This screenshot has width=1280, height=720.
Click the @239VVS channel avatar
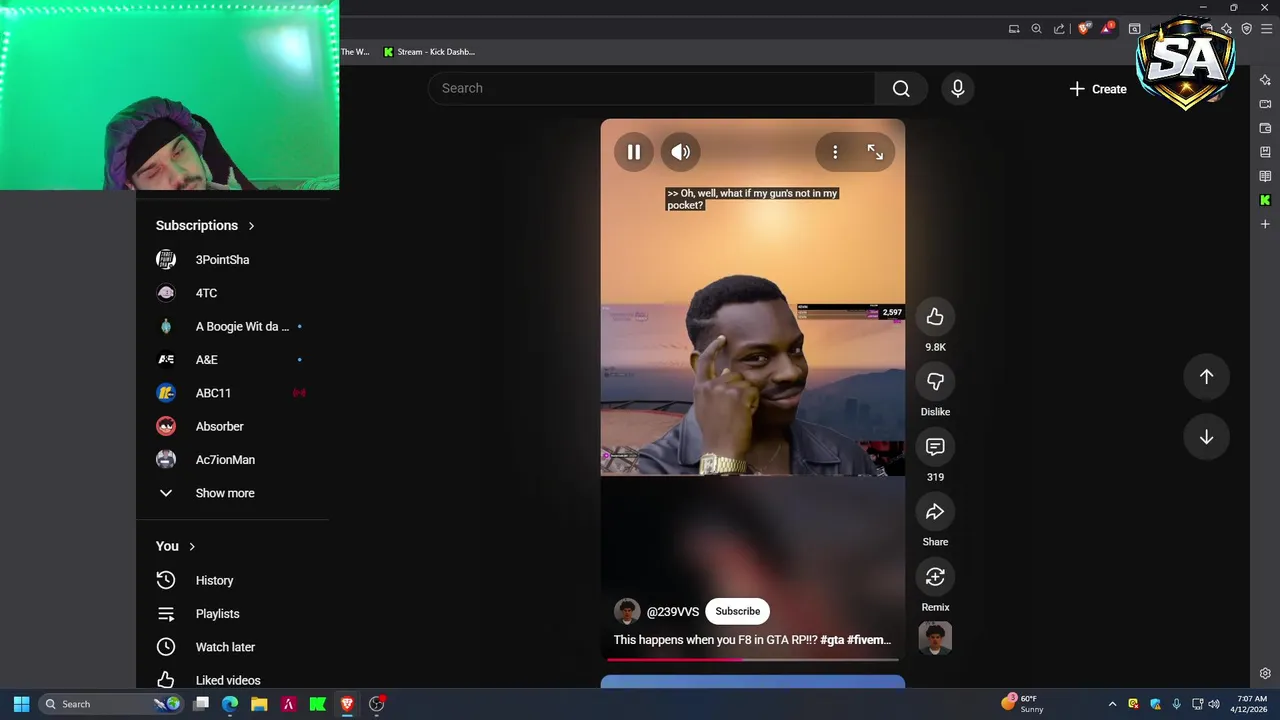(627, 611)
